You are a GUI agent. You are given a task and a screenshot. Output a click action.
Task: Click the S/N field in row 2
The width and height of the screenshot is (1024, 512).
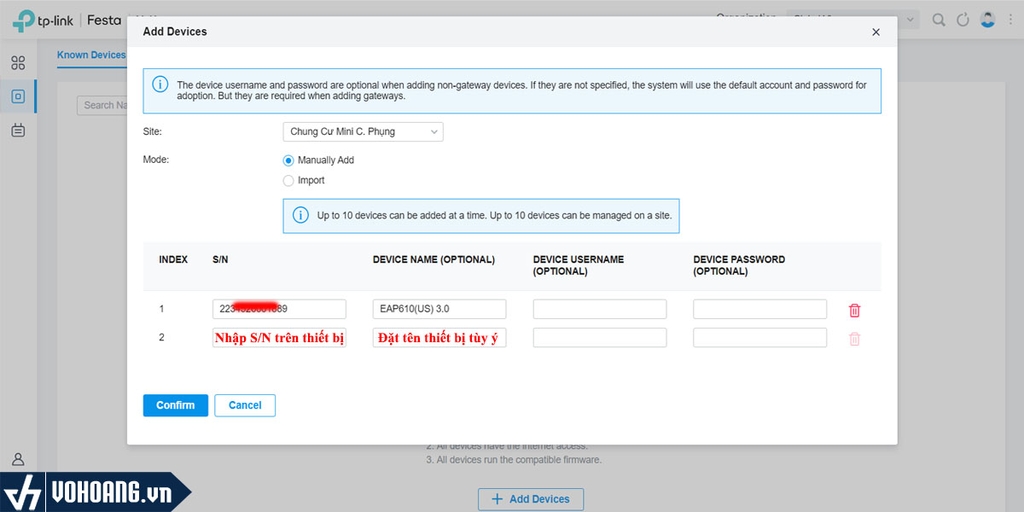280,338
